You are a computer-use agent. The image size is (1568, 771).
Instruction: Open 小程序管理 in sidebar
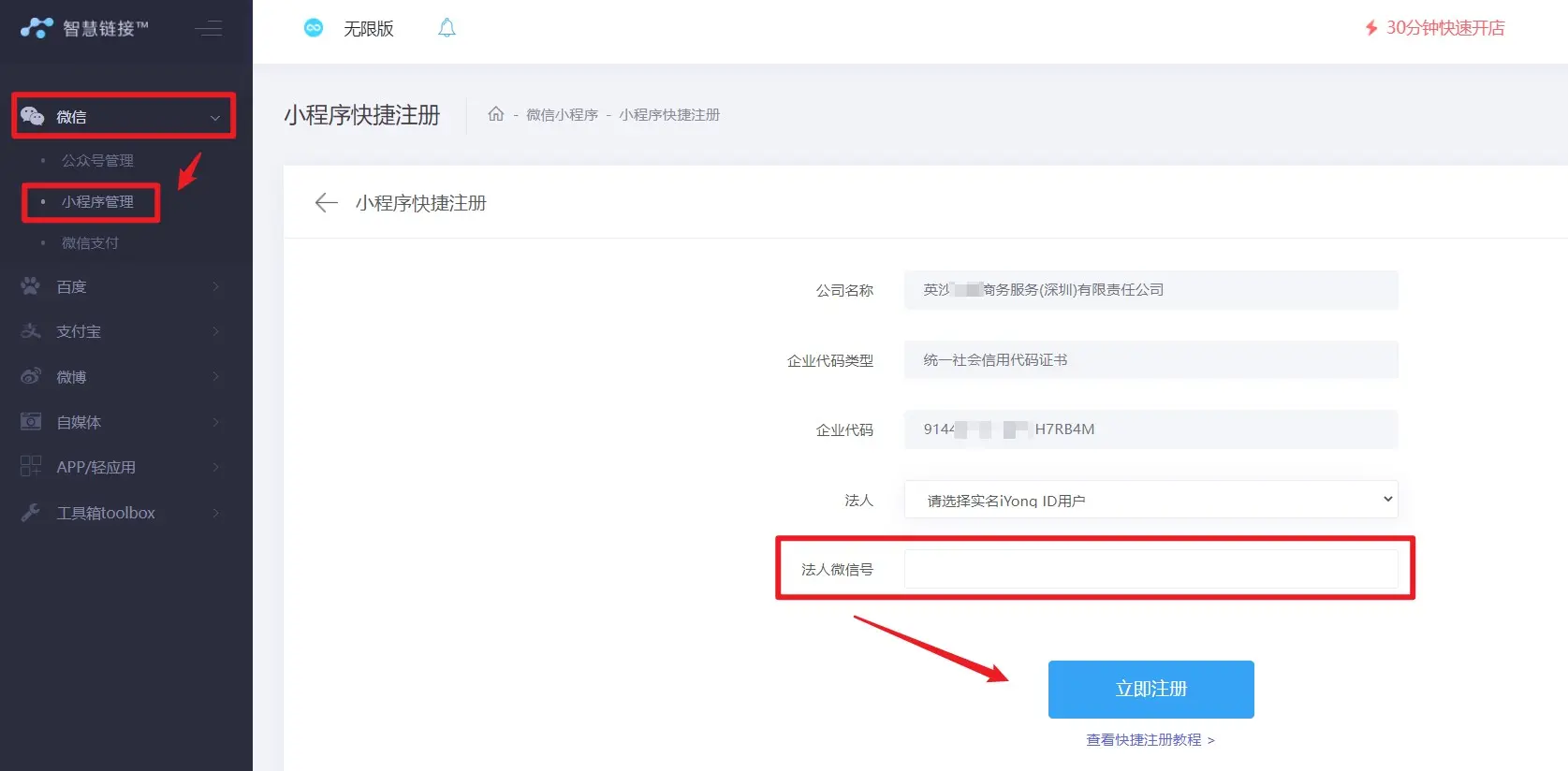click(x=97, y=202)
